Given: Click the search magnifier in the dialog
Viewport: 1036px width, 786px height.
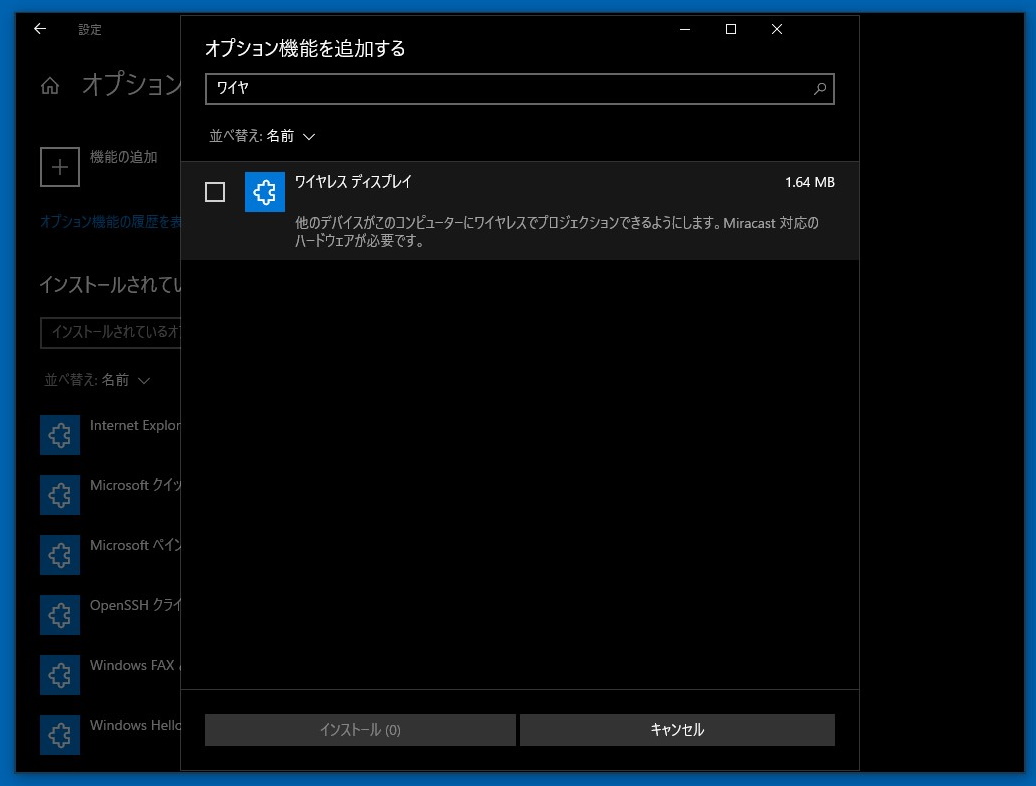Looking at the screenshot, I should 820,89.
